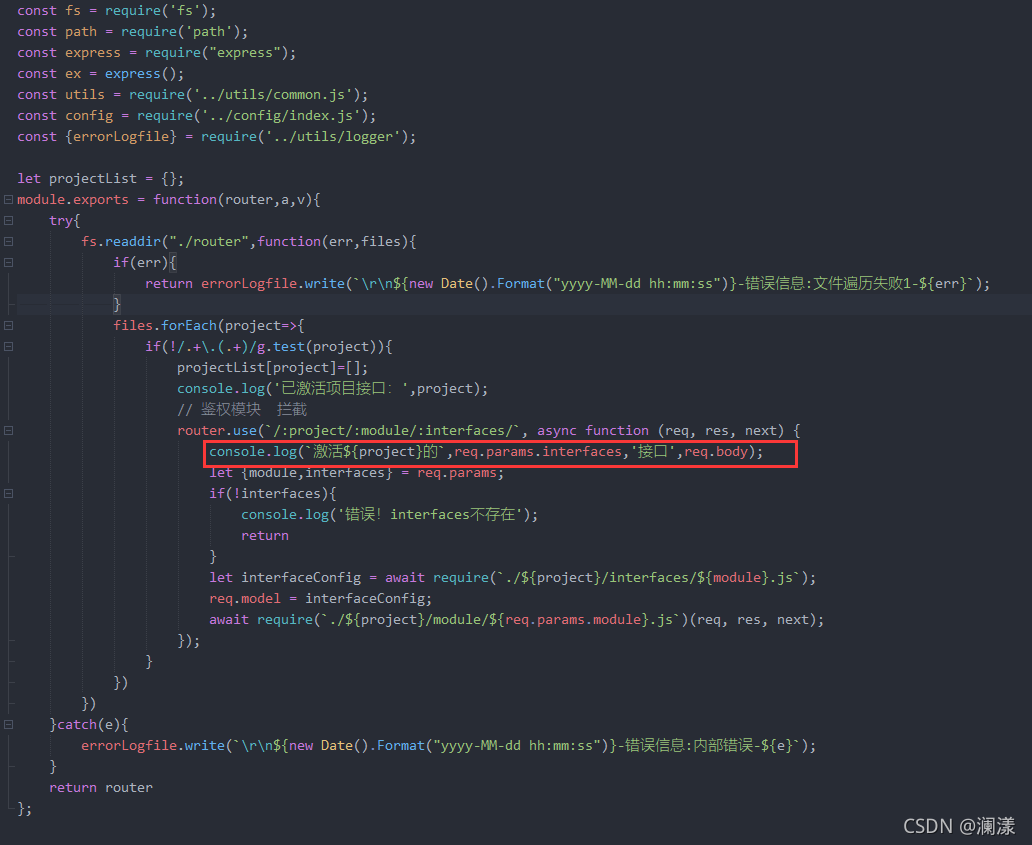This screenshot has width=1032, height=845.
Task: Click the route string `/:project/:module/:interfaces/`
Action: [392, 430]
